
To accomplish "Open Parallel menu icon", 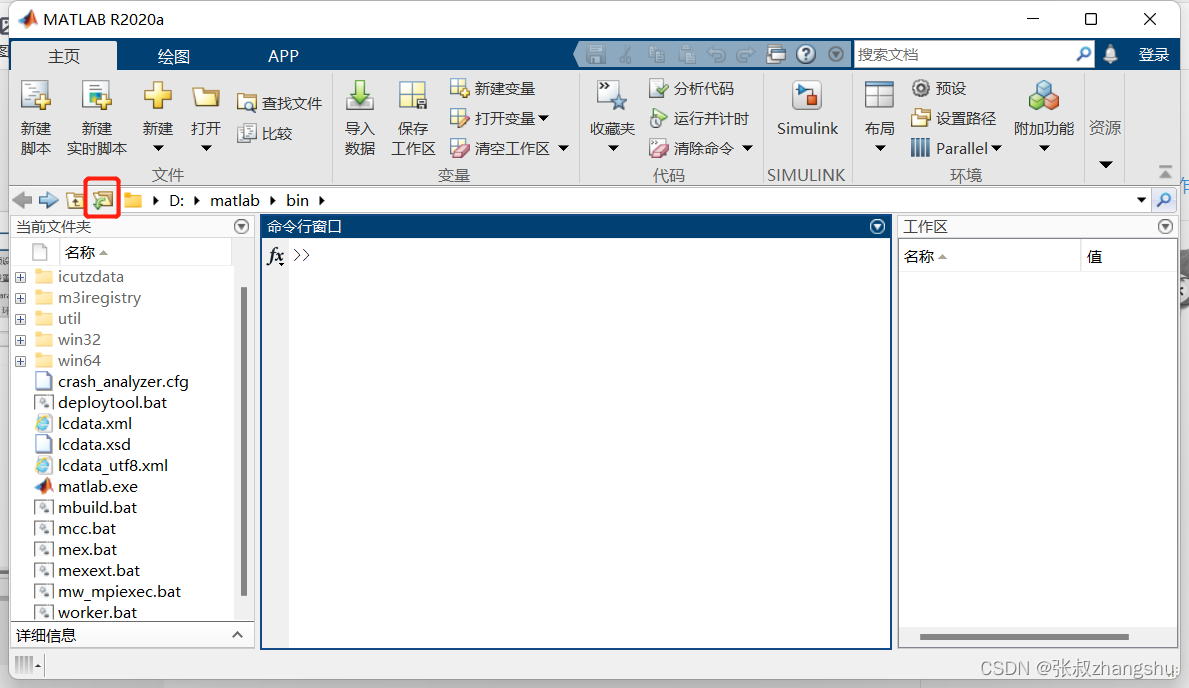I will click(x=920, y=148).
